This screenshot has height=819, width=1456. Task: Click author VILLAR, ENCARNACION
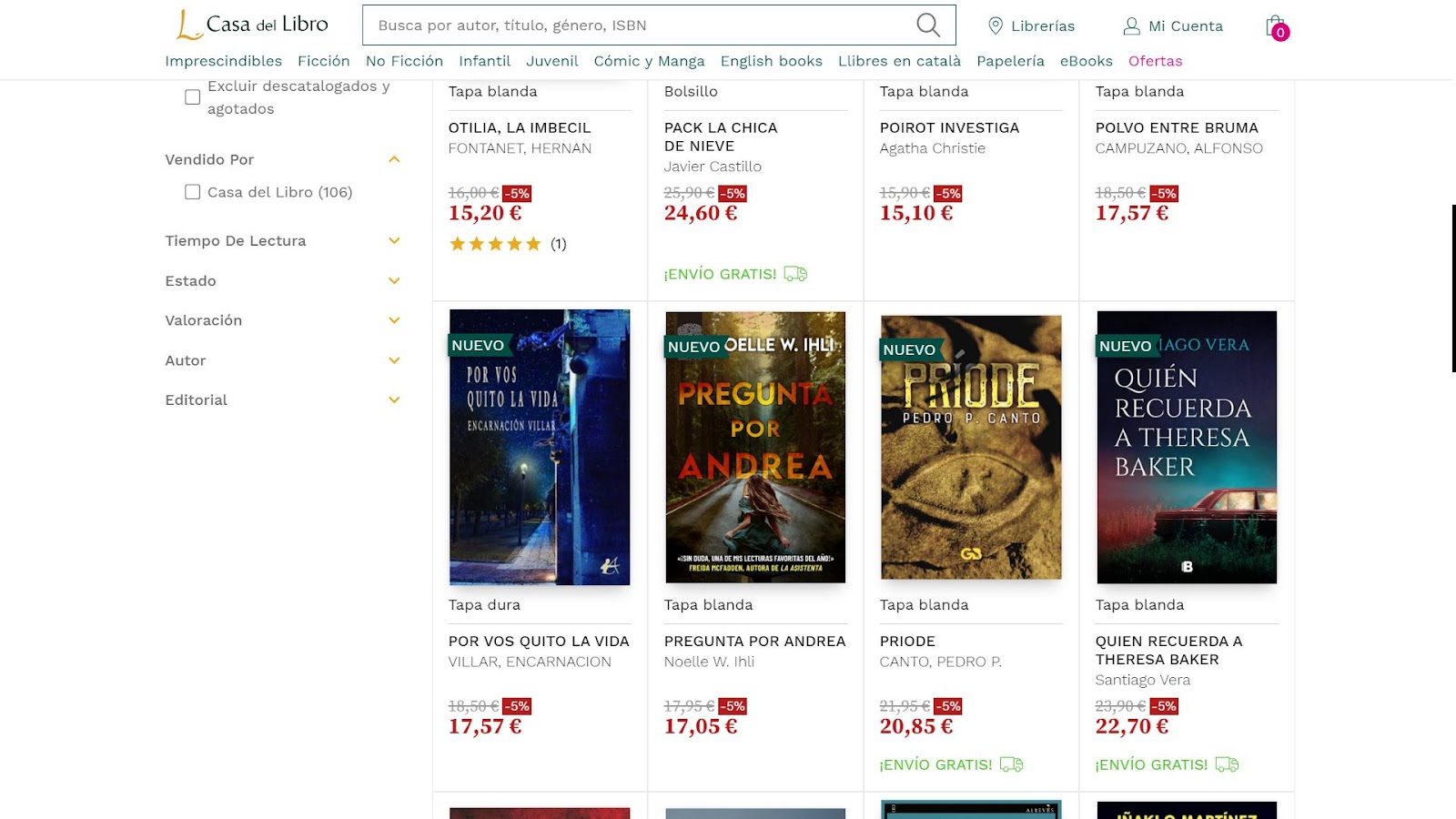(x=530, y=662)
